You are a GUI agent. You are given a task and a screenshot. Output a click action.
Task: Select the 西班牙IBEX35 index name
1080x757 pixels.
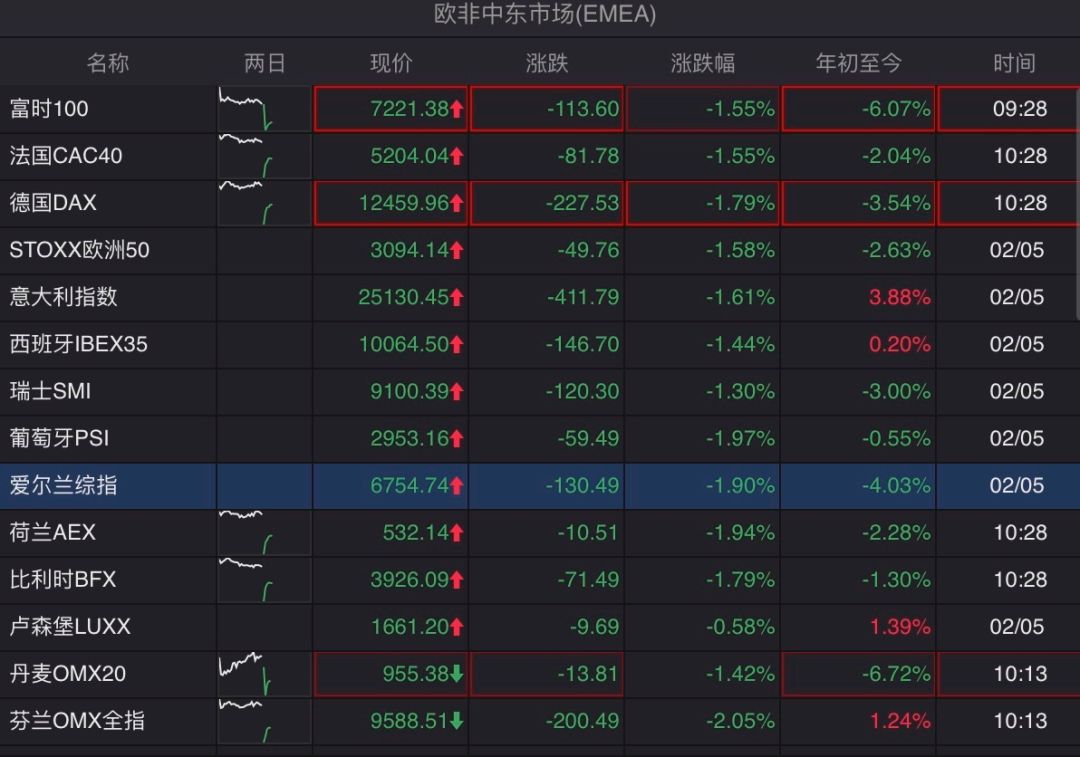point(79,344)
